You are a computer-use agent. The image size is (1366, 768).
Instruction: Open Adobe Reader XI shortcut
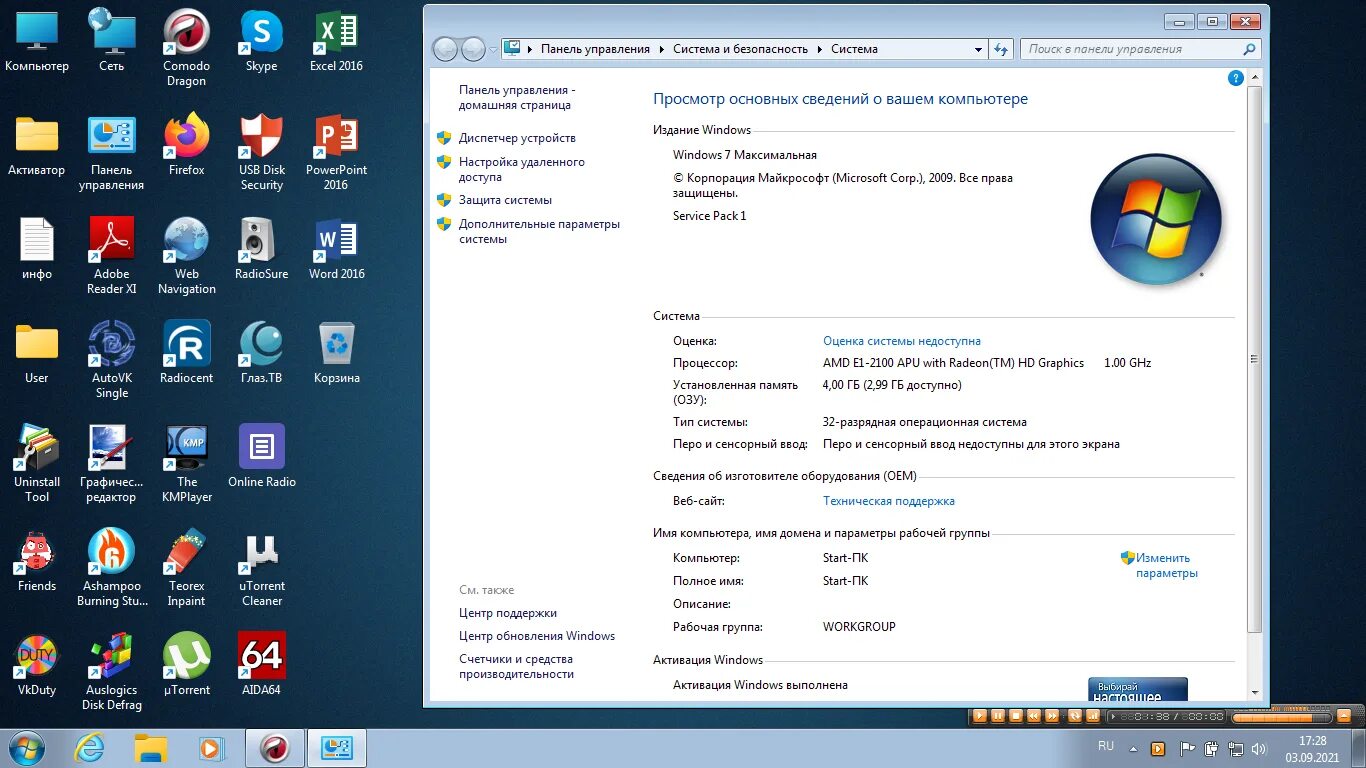[112, 255]
